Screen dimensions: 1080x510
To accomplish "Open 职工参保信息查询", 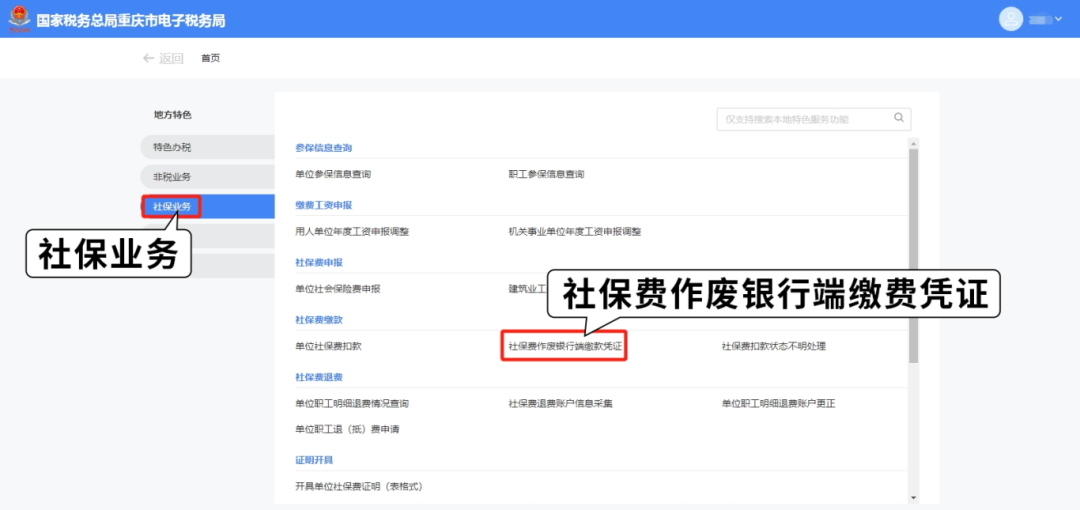I will (x=546, y=174).
